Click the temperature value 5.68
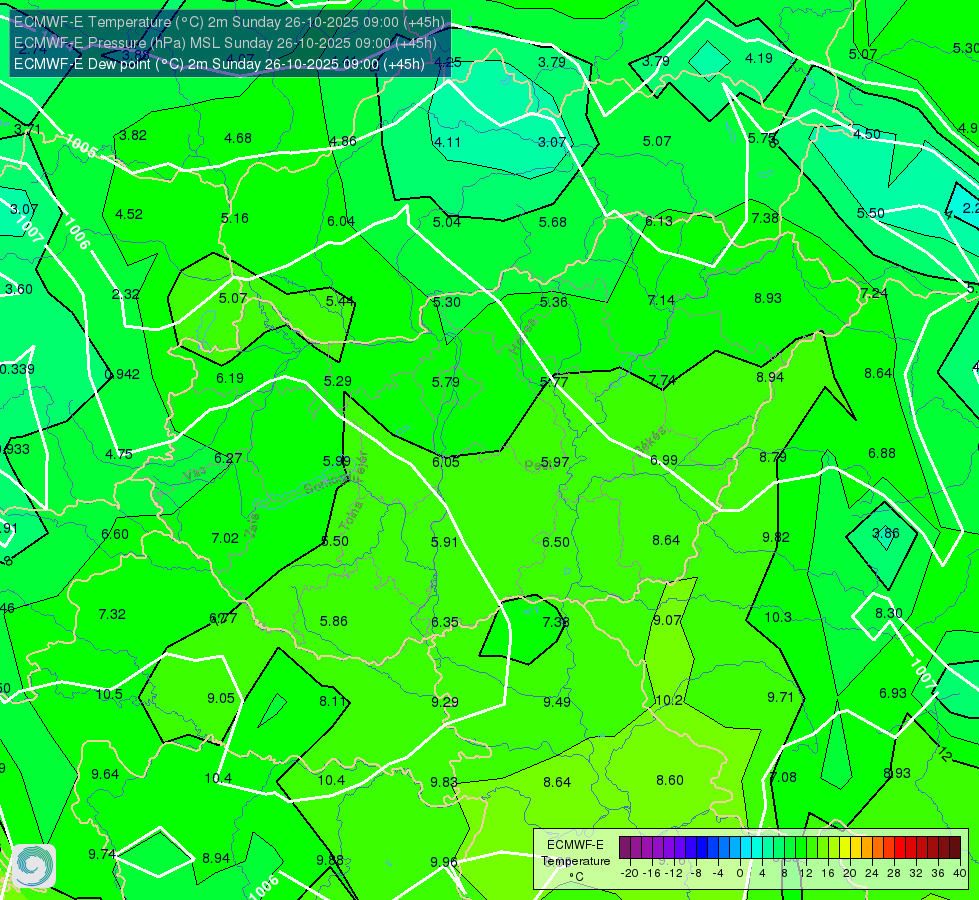This screenshot has width=979, height=900. (553, 222)
